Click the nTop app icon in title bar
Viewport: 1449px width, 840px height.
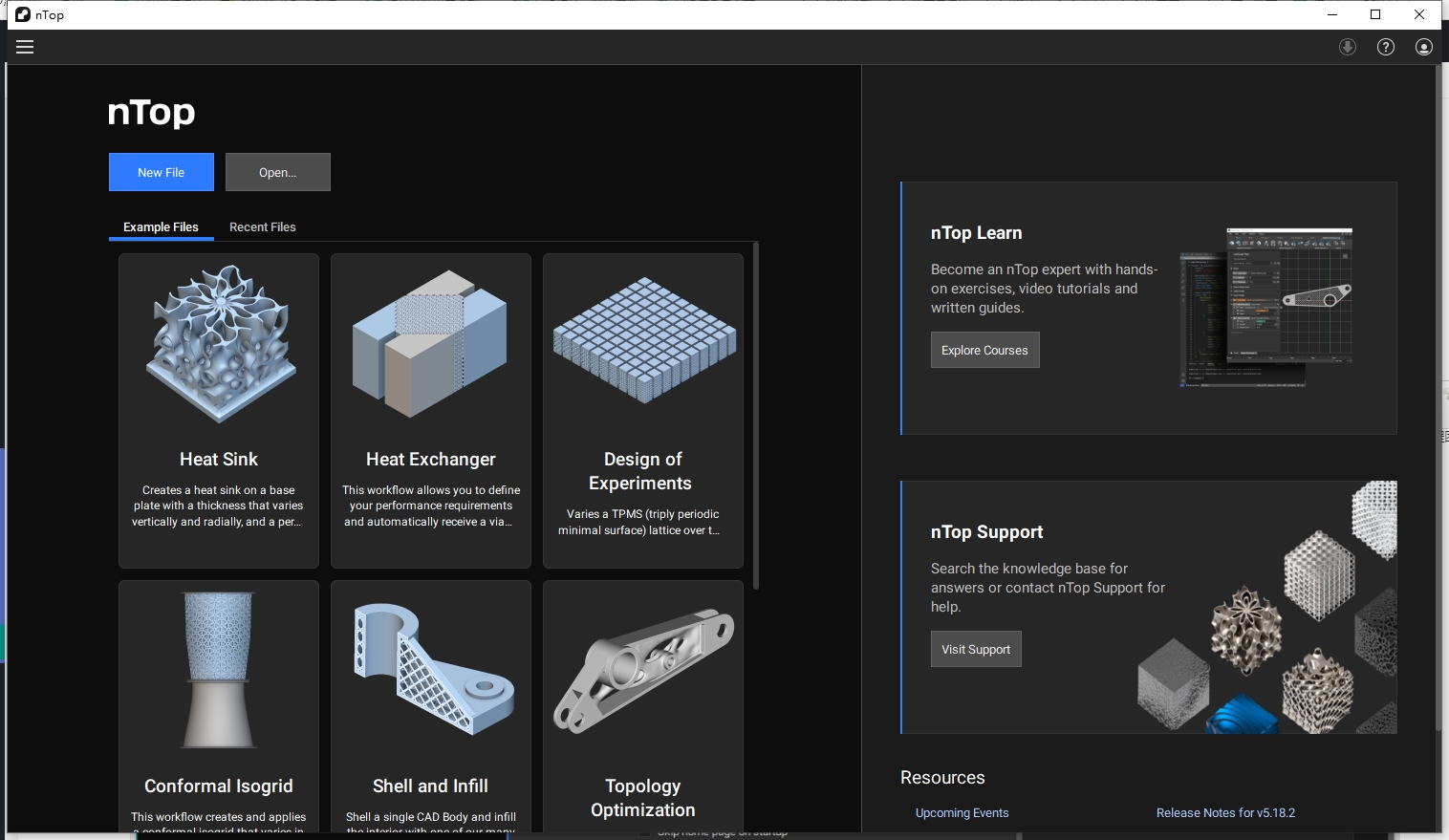point(23,14)
